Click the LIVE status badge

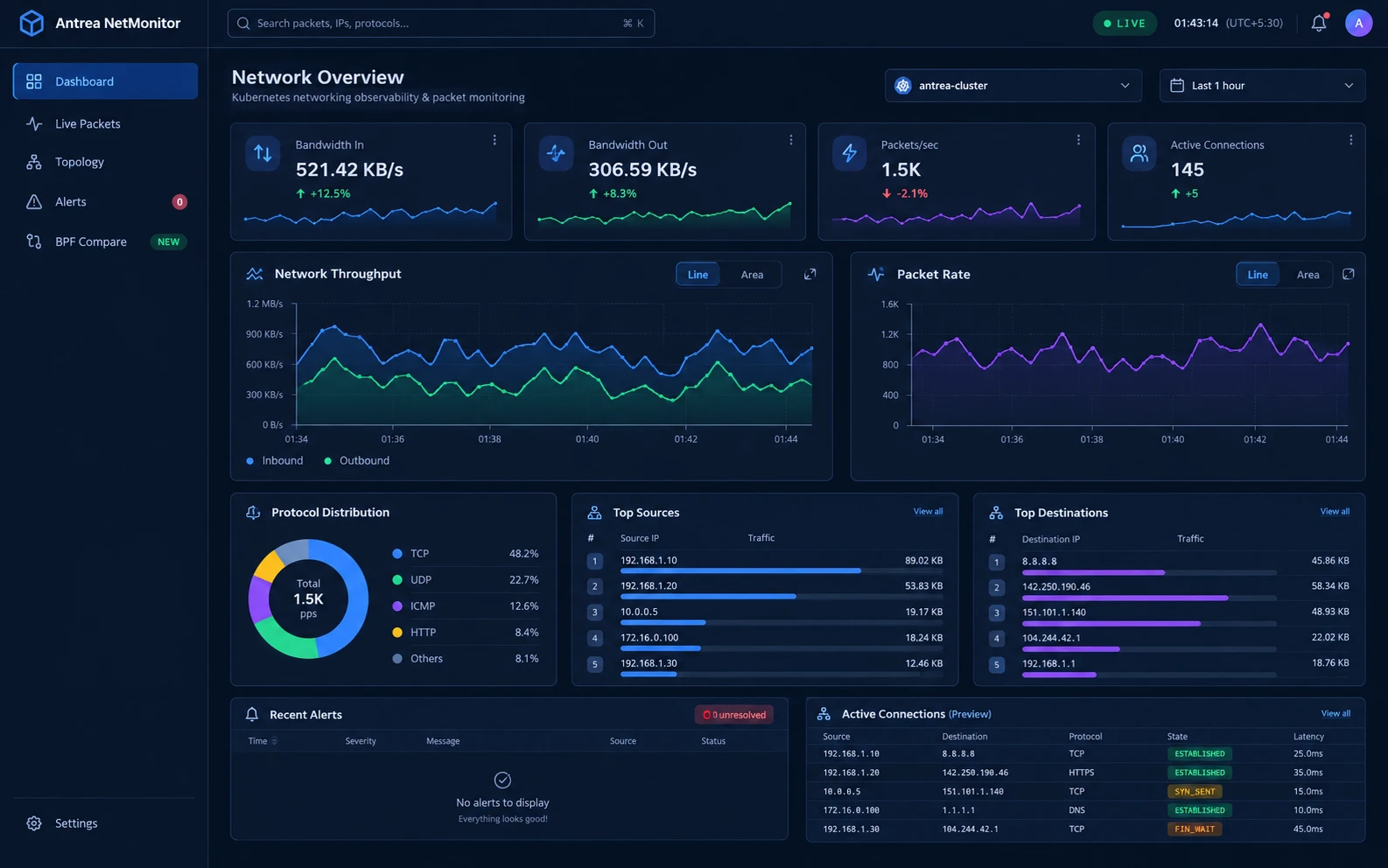tap(1125, 24)
